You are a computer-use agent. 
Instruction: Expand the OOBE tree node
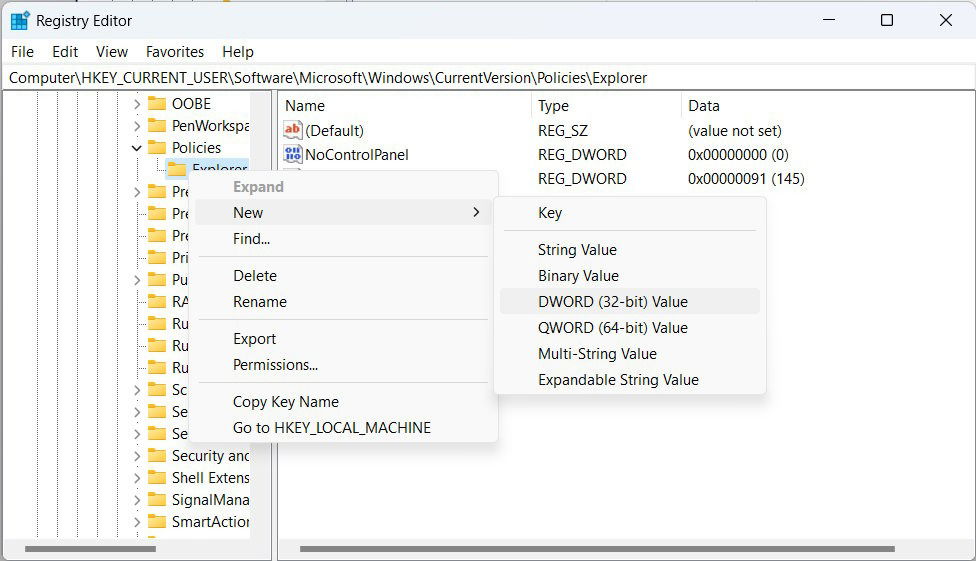tap(137, 104)
